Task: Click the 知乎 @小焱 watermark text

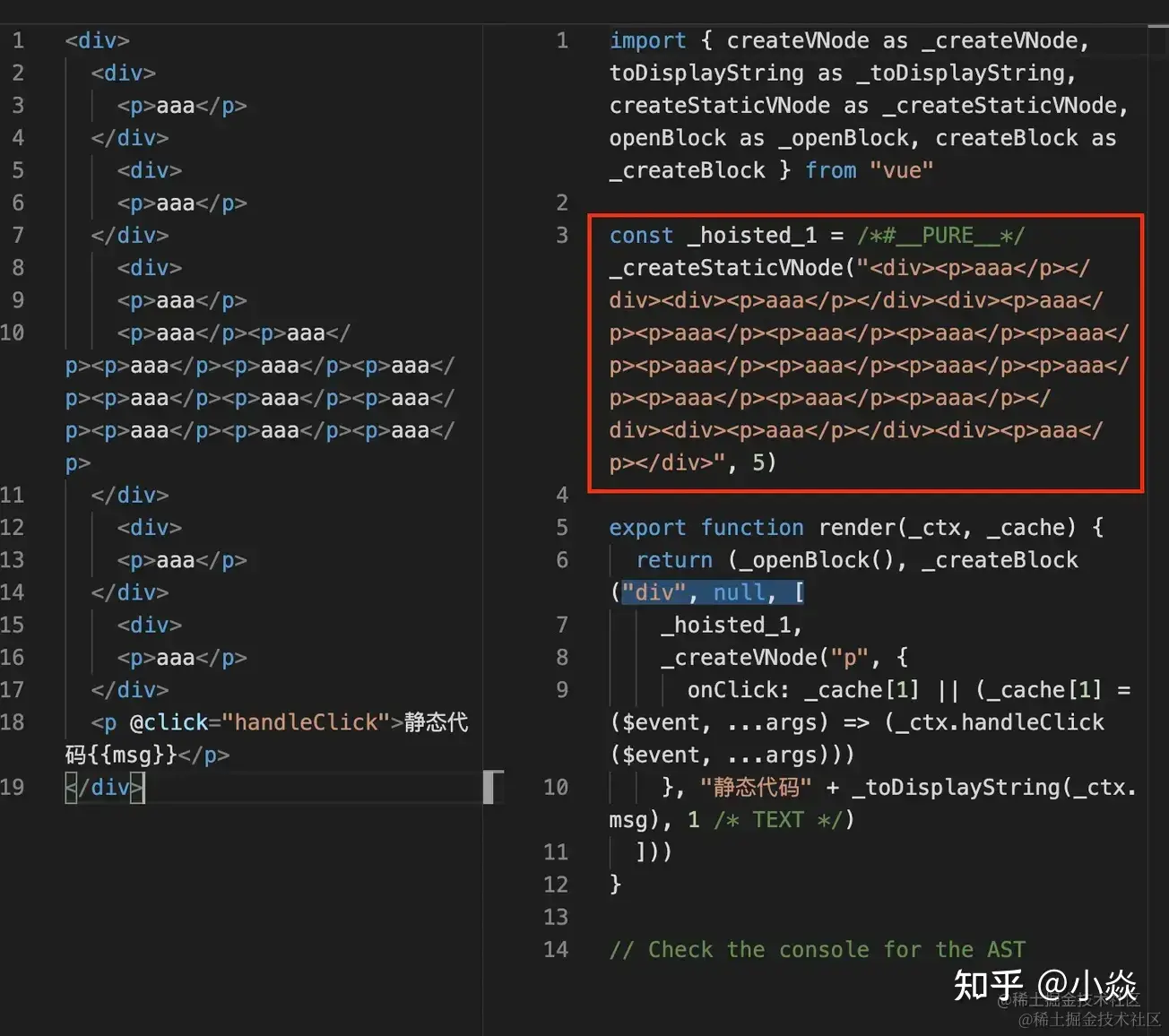Action: click(1046, 986)
